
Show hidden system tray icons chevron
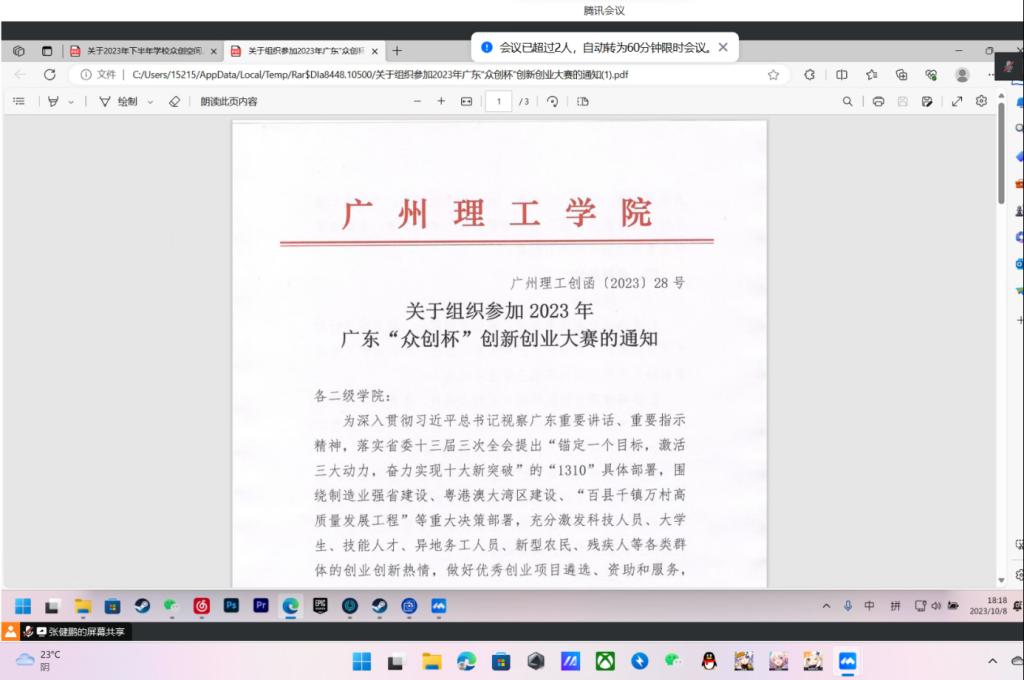coord(826,606)
